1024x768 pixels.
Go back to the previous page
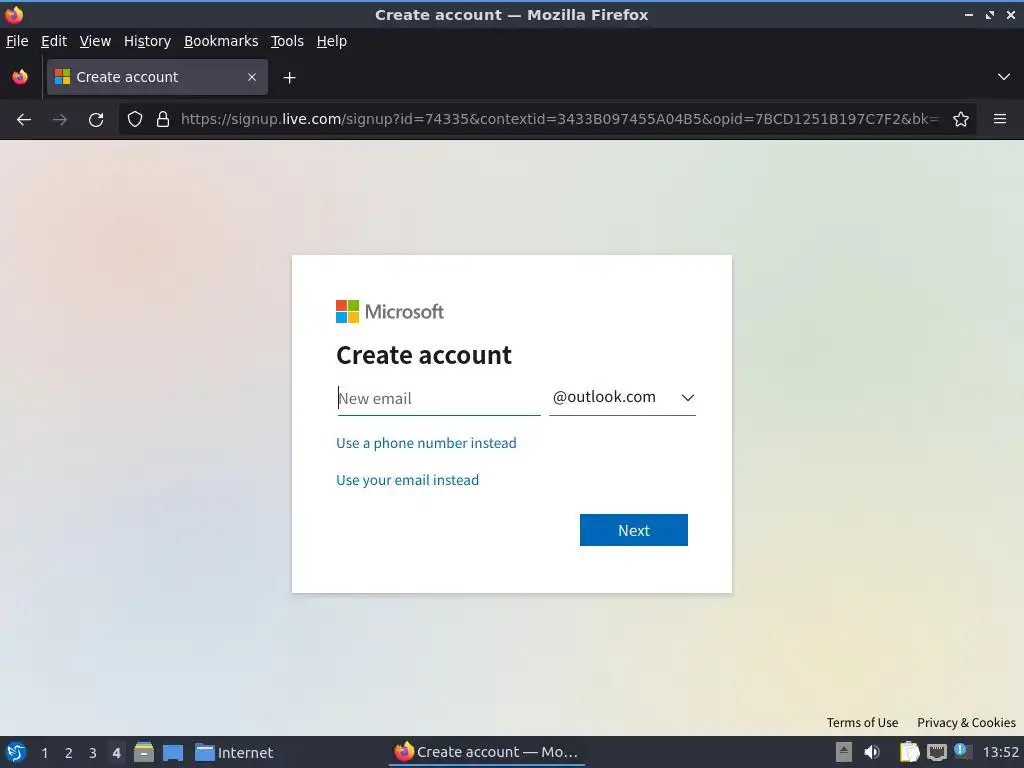[24, 120]
